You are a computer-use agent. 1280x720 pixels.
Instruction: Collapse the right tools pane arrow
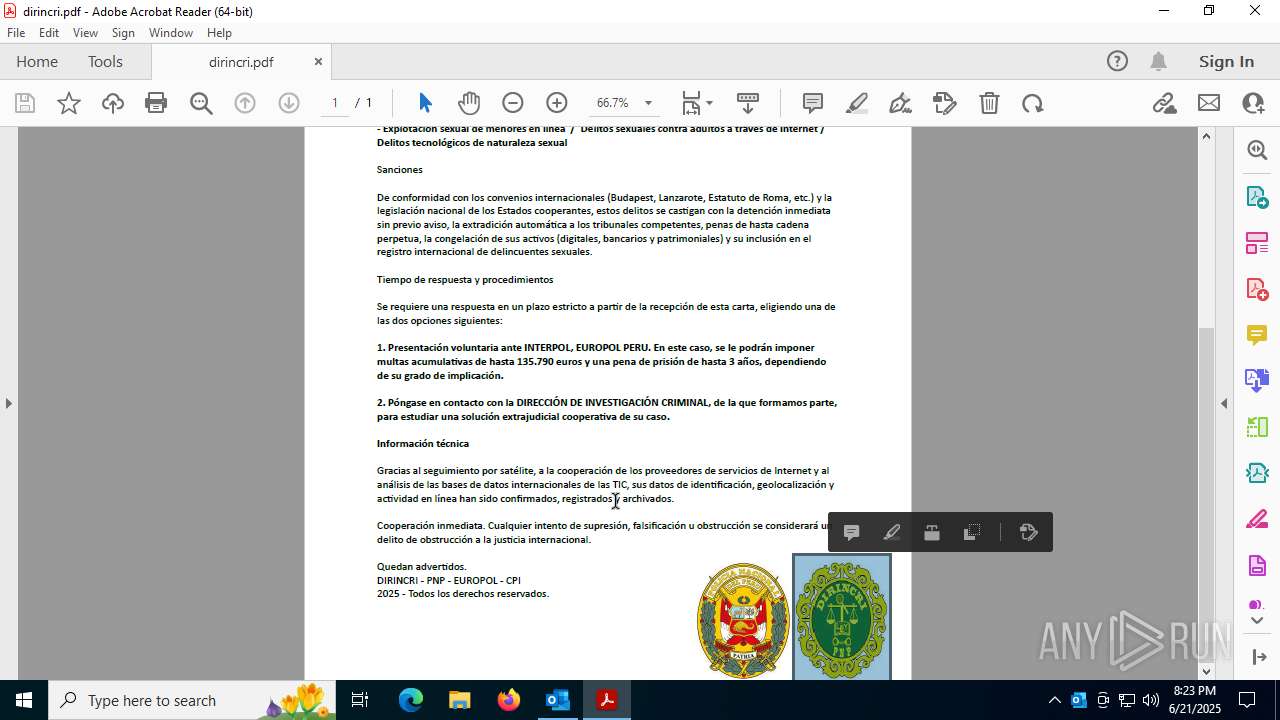[x=1224, y=403]
